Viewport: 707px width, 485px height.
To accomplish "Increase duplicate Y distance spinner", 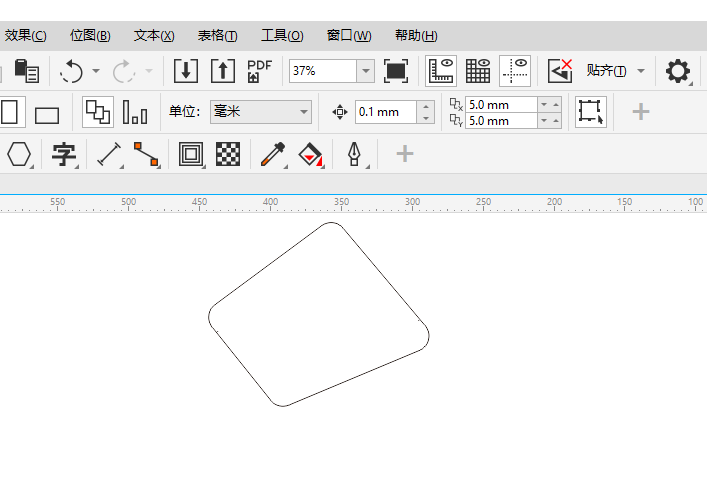I will (556, 121).
